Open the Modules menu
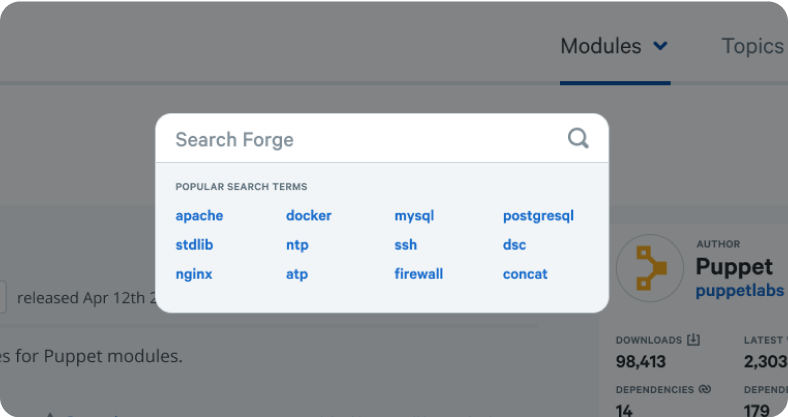 [x=601, y=46]
